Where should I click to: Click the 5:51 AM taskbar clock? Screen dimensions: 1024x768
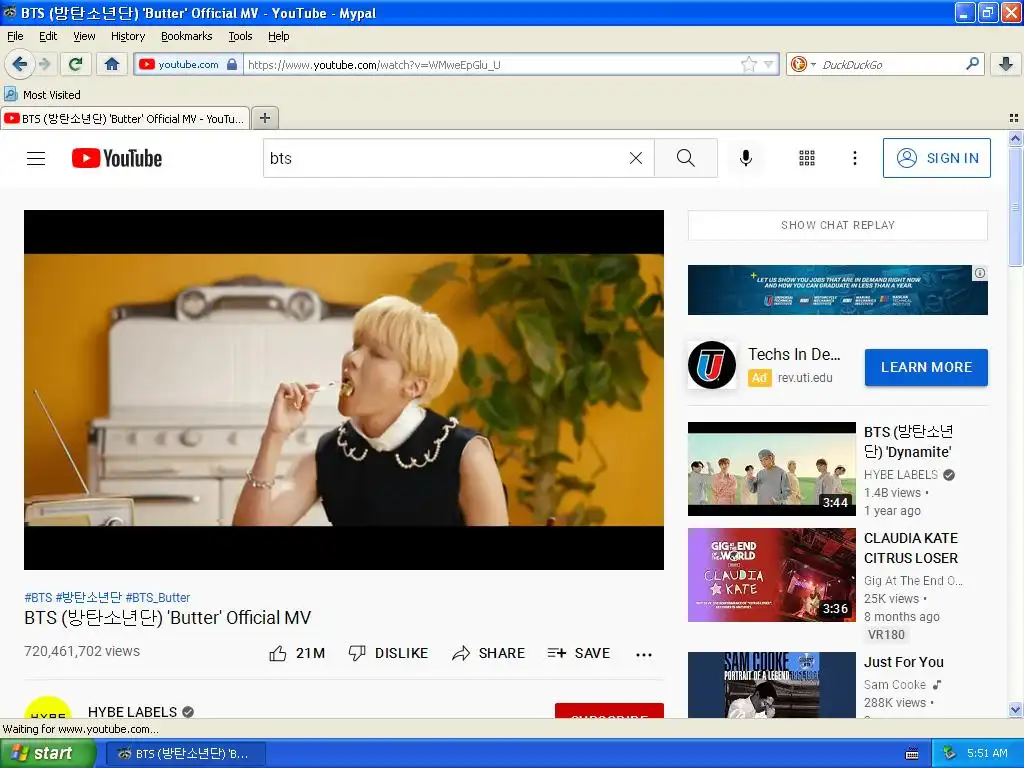(x=987, y=753)
